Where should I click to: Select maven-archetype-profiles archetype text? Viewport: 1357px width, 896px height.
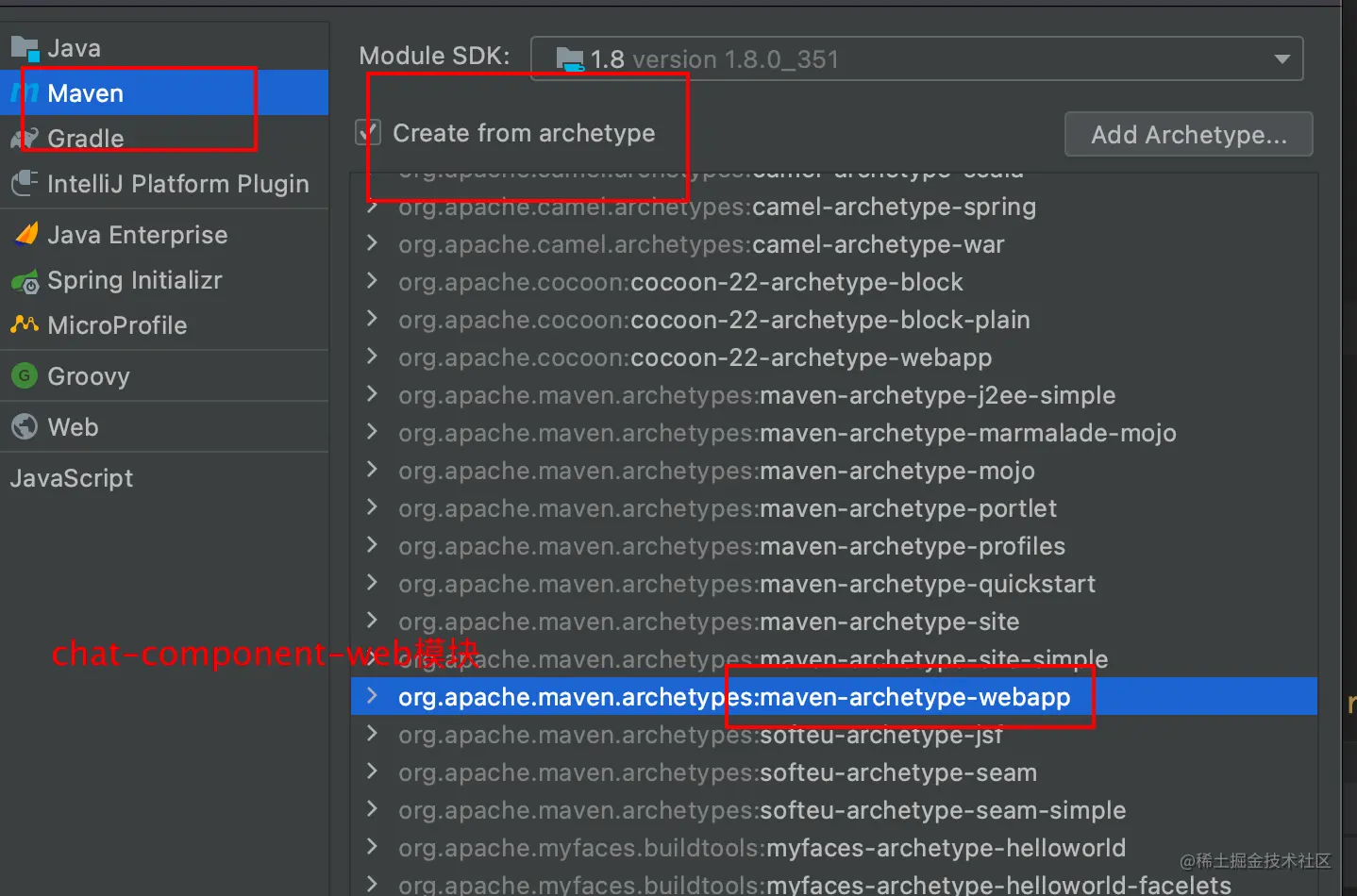click(x=731, y=546)
